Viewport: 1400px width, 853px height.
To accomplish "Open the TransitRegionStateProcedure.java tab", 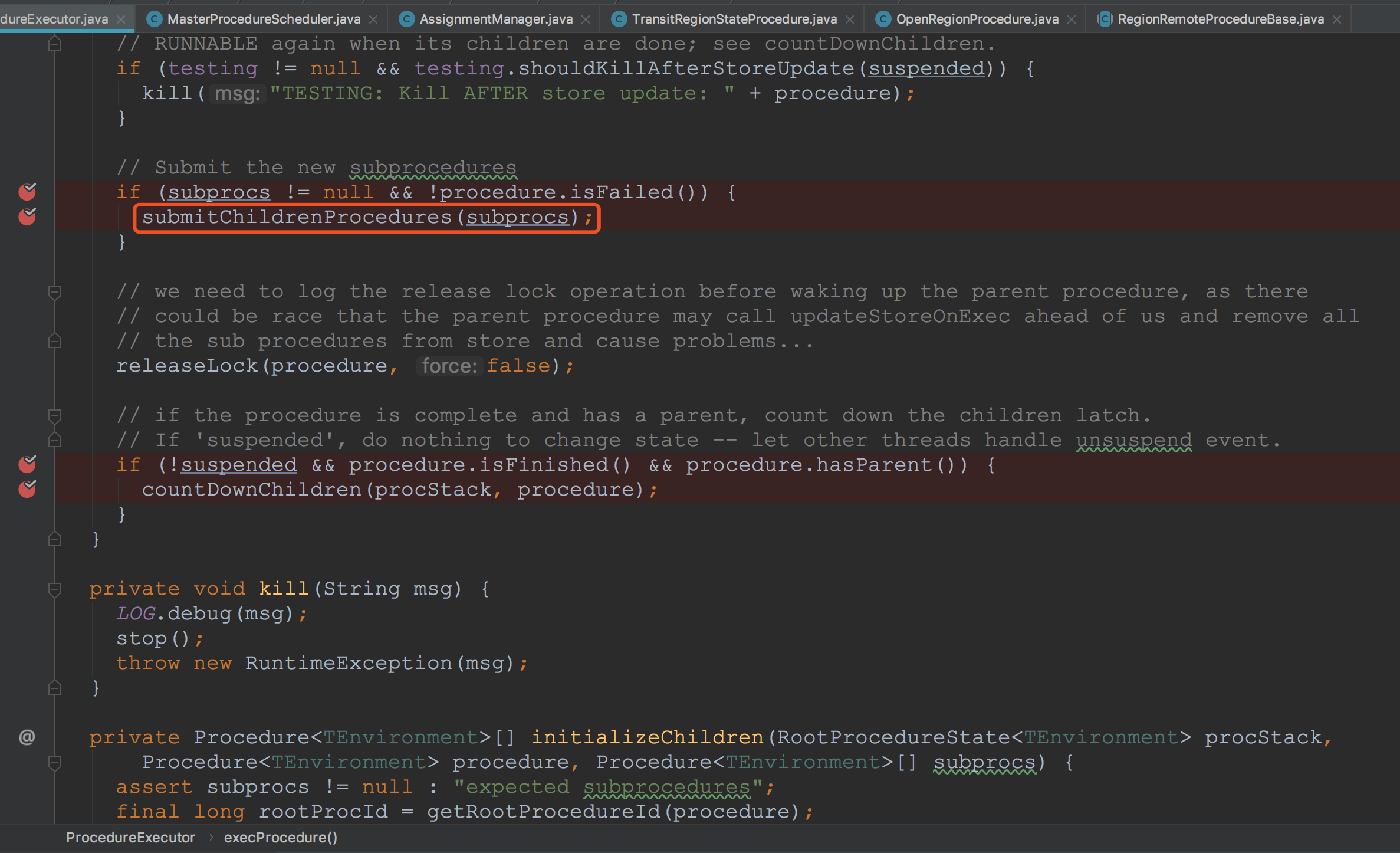I will (x=734, y=19).
